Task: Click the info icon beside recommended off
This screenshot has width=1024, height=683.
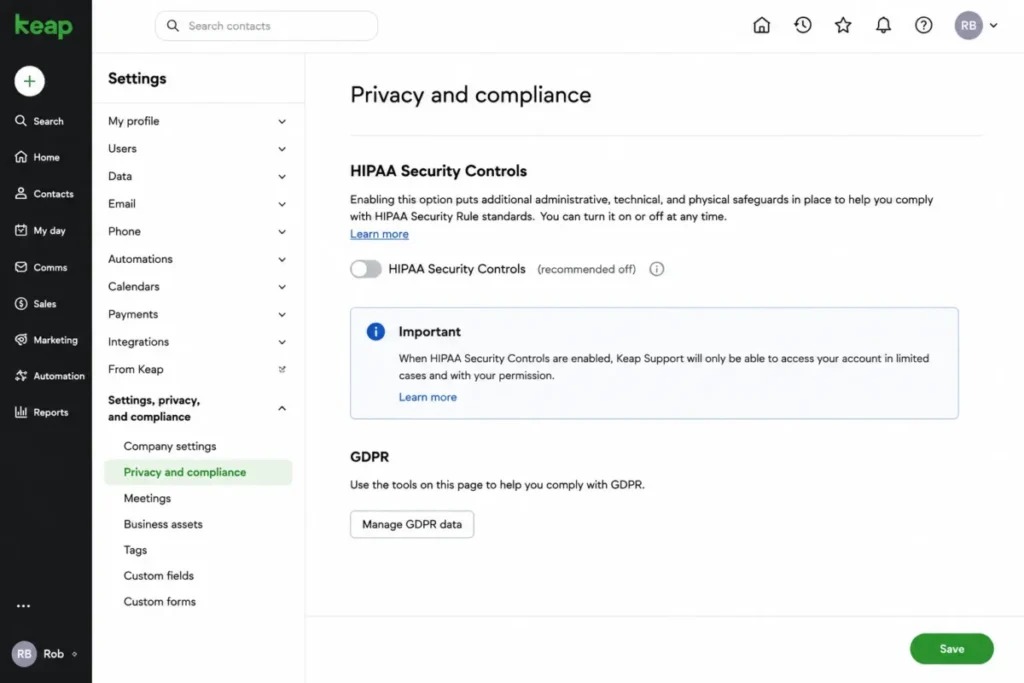Action: point(656,269)
